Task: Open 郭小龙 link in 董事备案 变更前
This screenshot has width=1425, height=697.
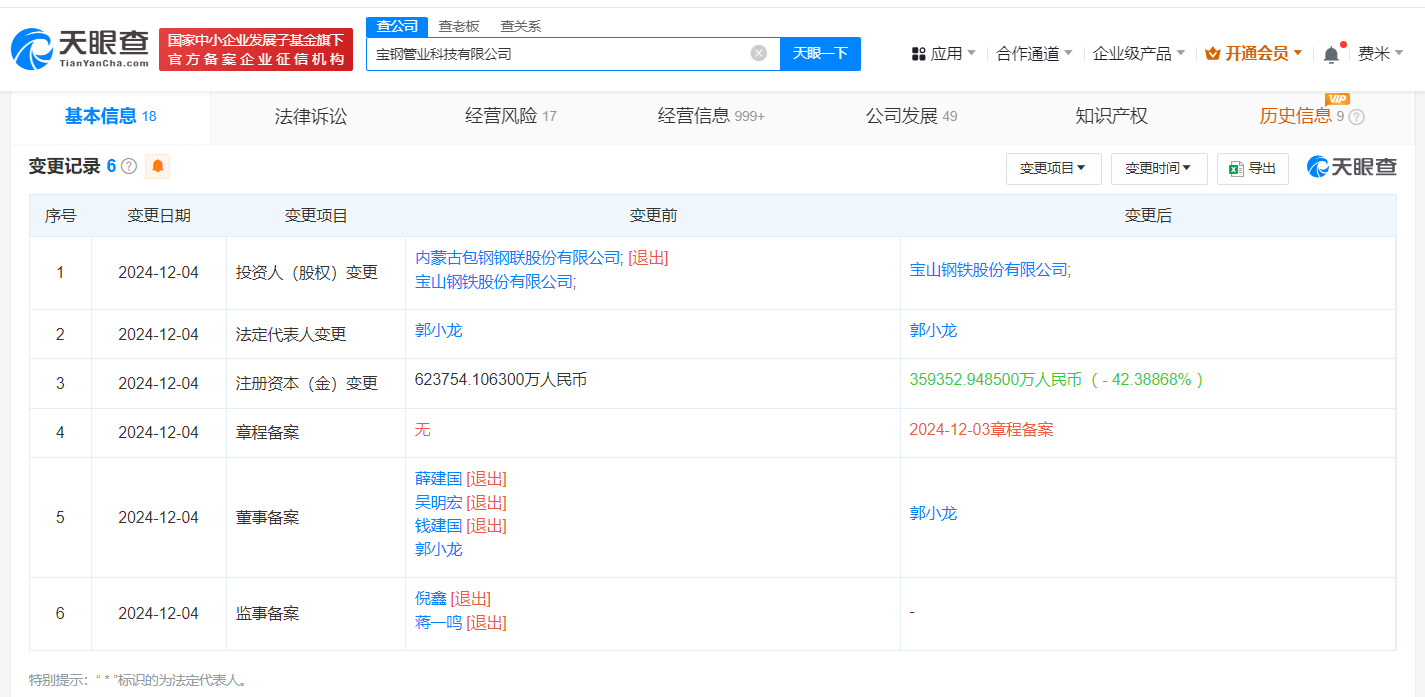Action: point(439,549)
